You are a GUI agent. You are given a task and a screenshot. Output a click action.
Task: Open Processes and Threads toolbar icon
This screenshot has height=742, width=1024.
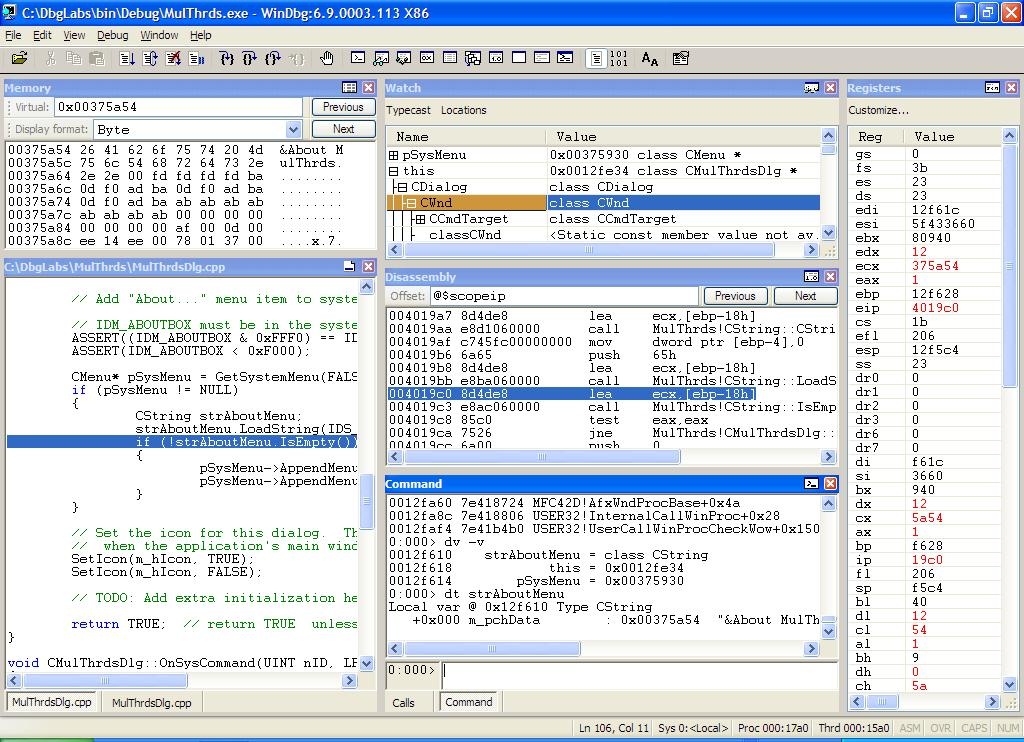(542, 58)
